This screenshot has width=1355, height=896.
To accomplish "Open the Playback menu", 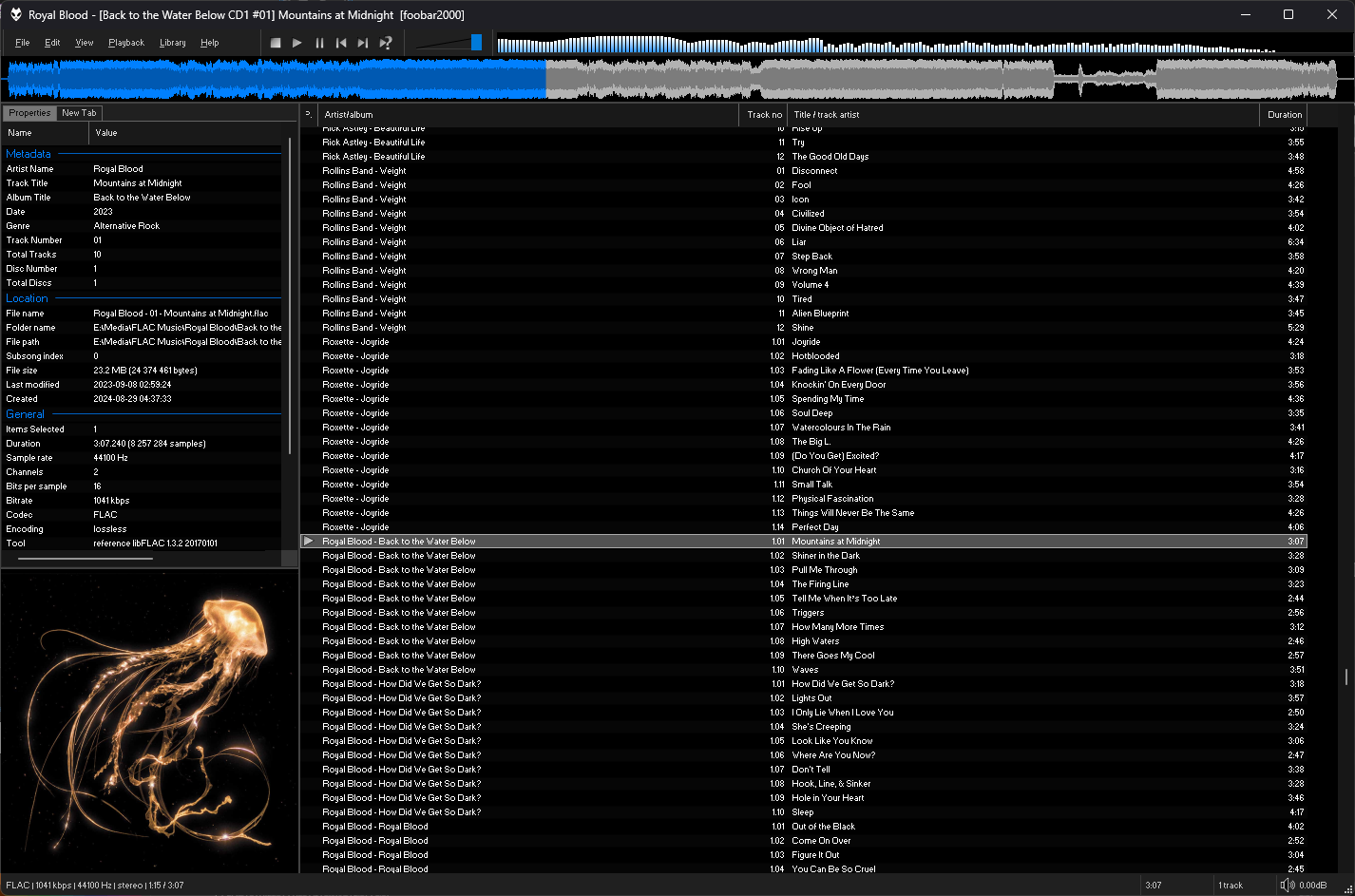I will pyautogui.click(x=125, y=43).
